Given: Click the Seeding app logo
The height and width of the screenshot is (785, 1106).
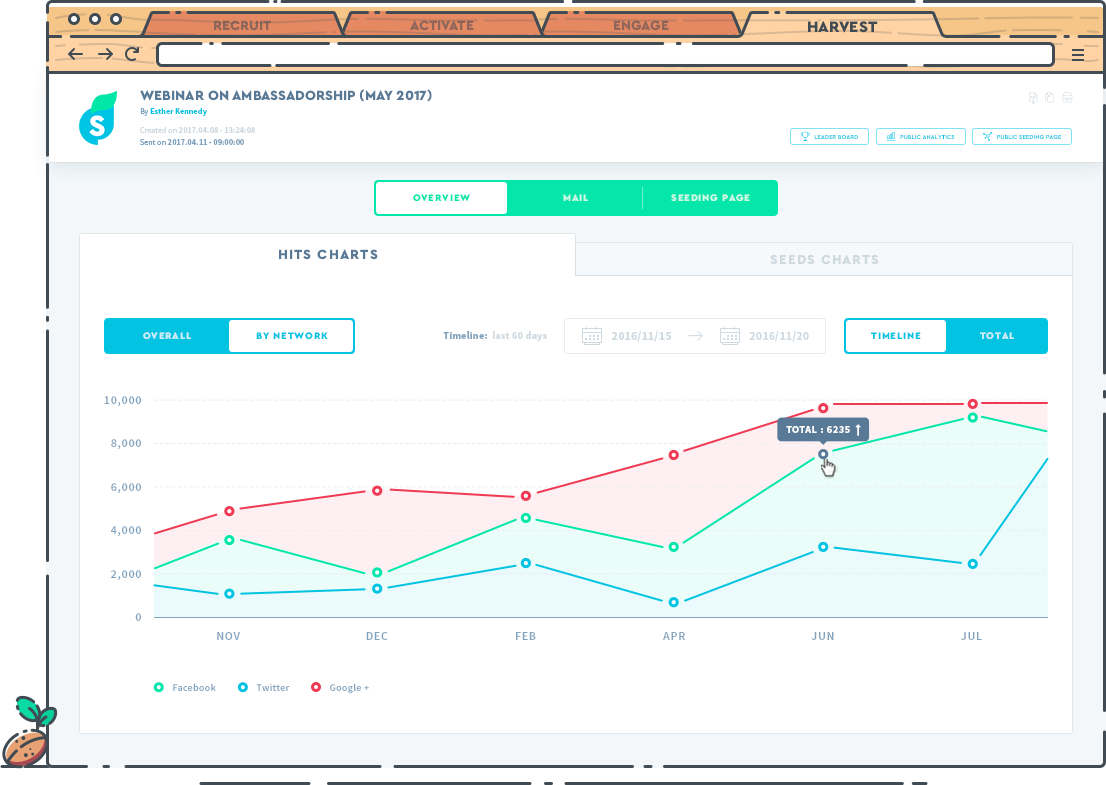Looking at the screenshot, I should point(97,119).
